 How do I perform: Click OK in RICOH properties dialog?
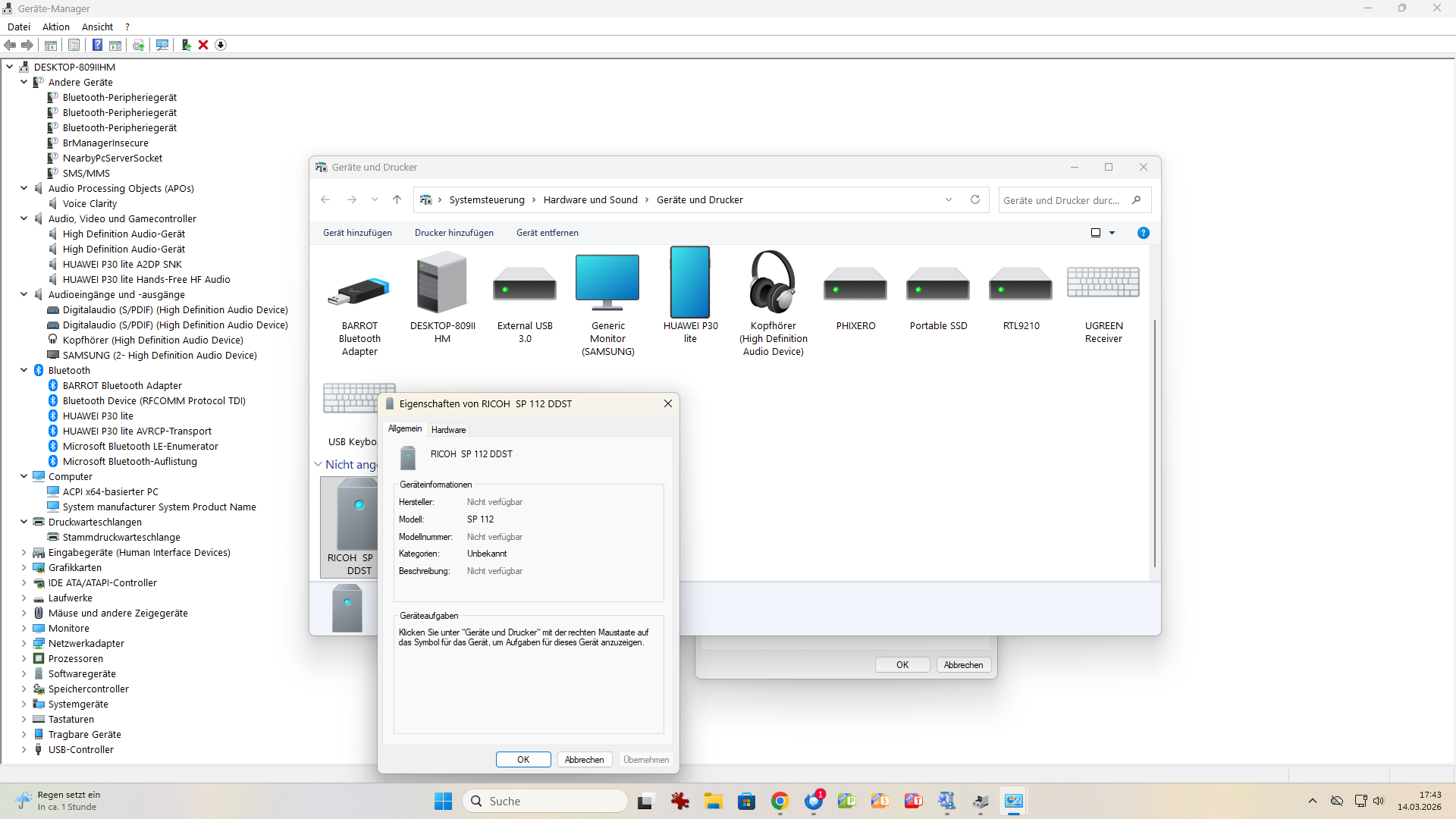523,760
